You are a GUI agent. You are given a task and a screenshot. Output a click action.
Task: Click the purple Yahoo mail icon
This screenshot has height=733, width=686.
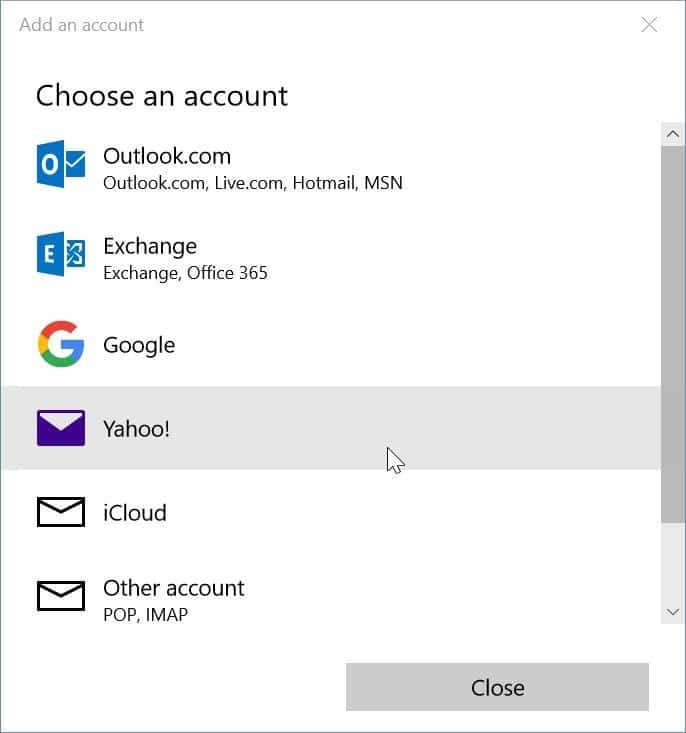tap(61, 428)
